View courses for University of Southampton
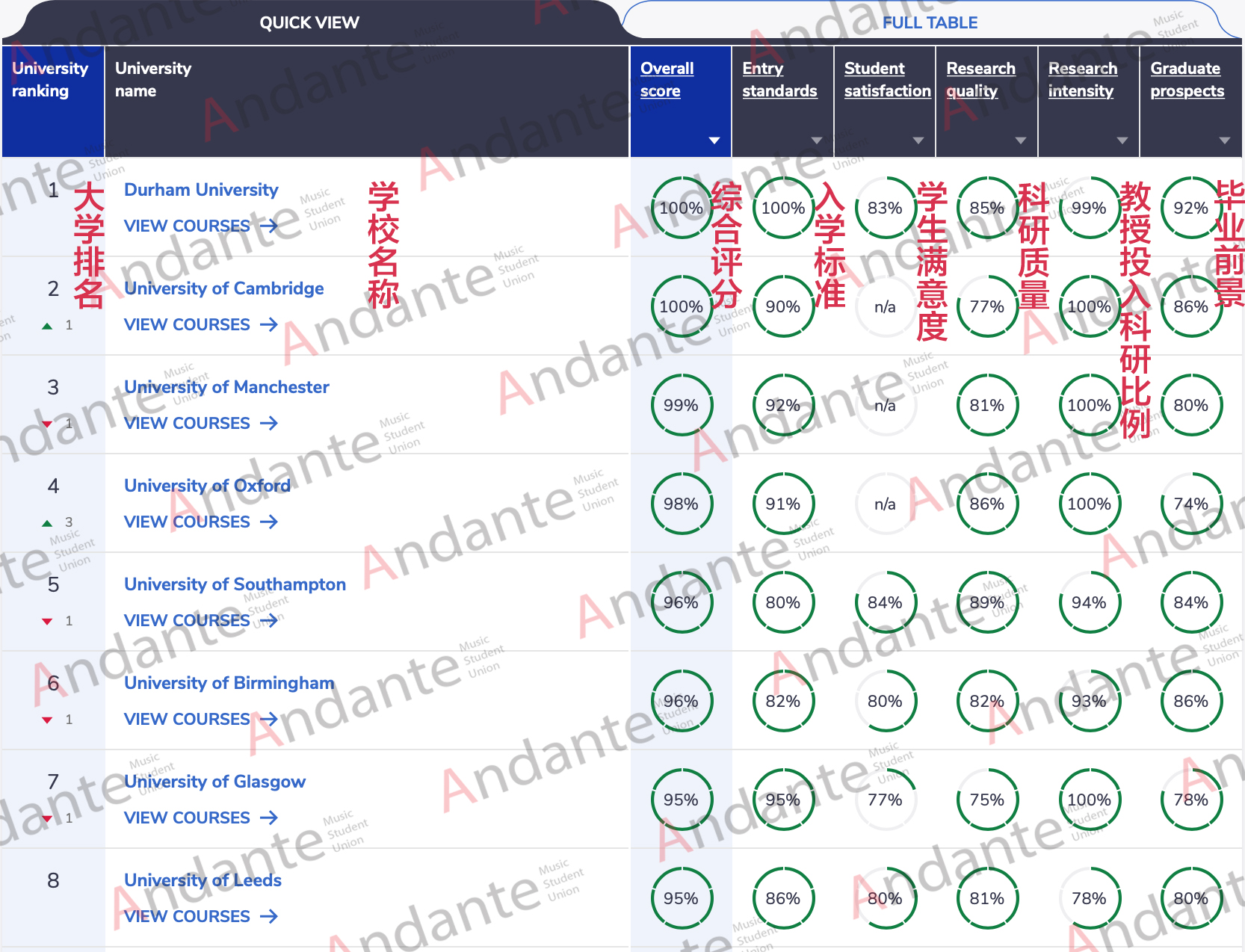Screen dimensions: 1245x952 click(x=201, y=620)
